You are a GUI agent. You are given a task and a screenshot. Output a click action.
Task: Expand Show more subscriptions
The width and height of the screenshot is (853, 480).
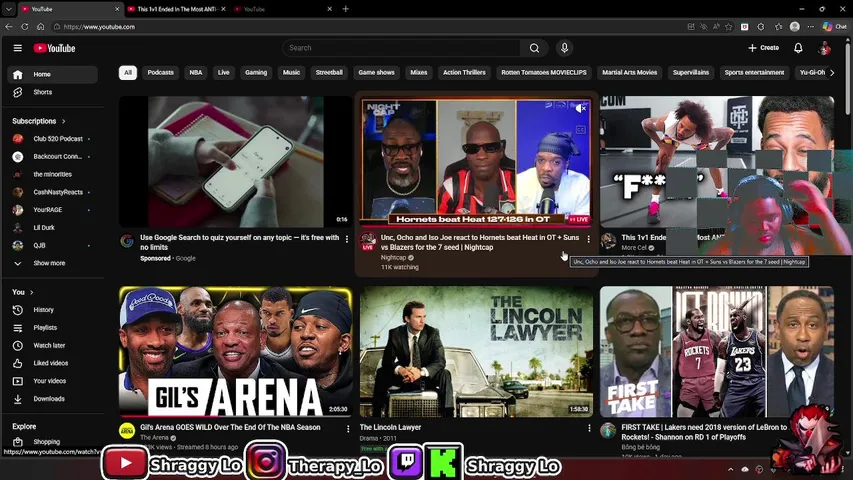click(x=53, y=263)
